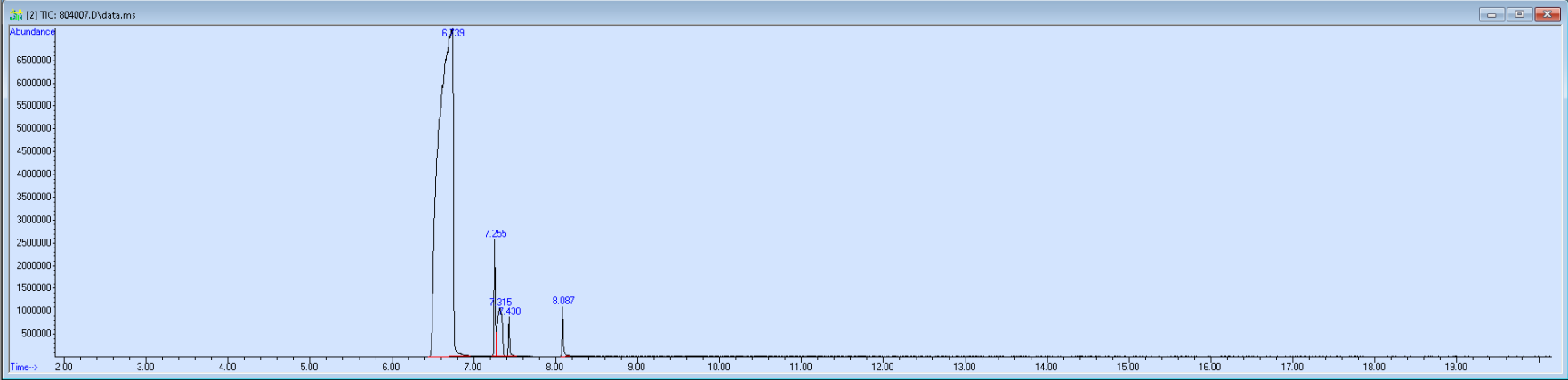Close the TIC data.ms window
Screen dimensions: 1568x380
click(x=1547, y=14)
